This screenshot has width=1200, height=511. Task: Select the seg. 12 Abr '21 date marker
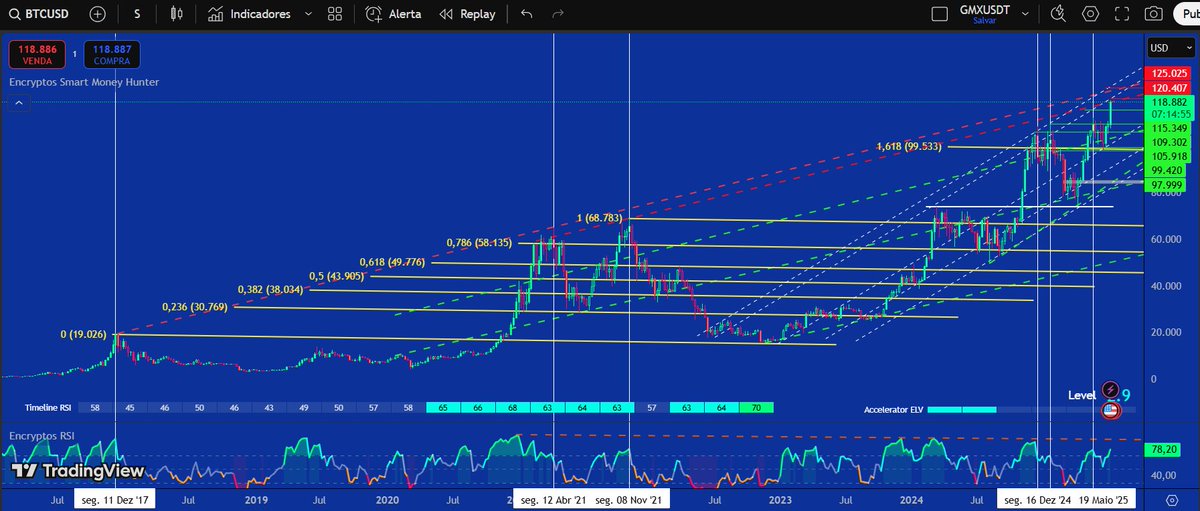[x=551, y=498]
